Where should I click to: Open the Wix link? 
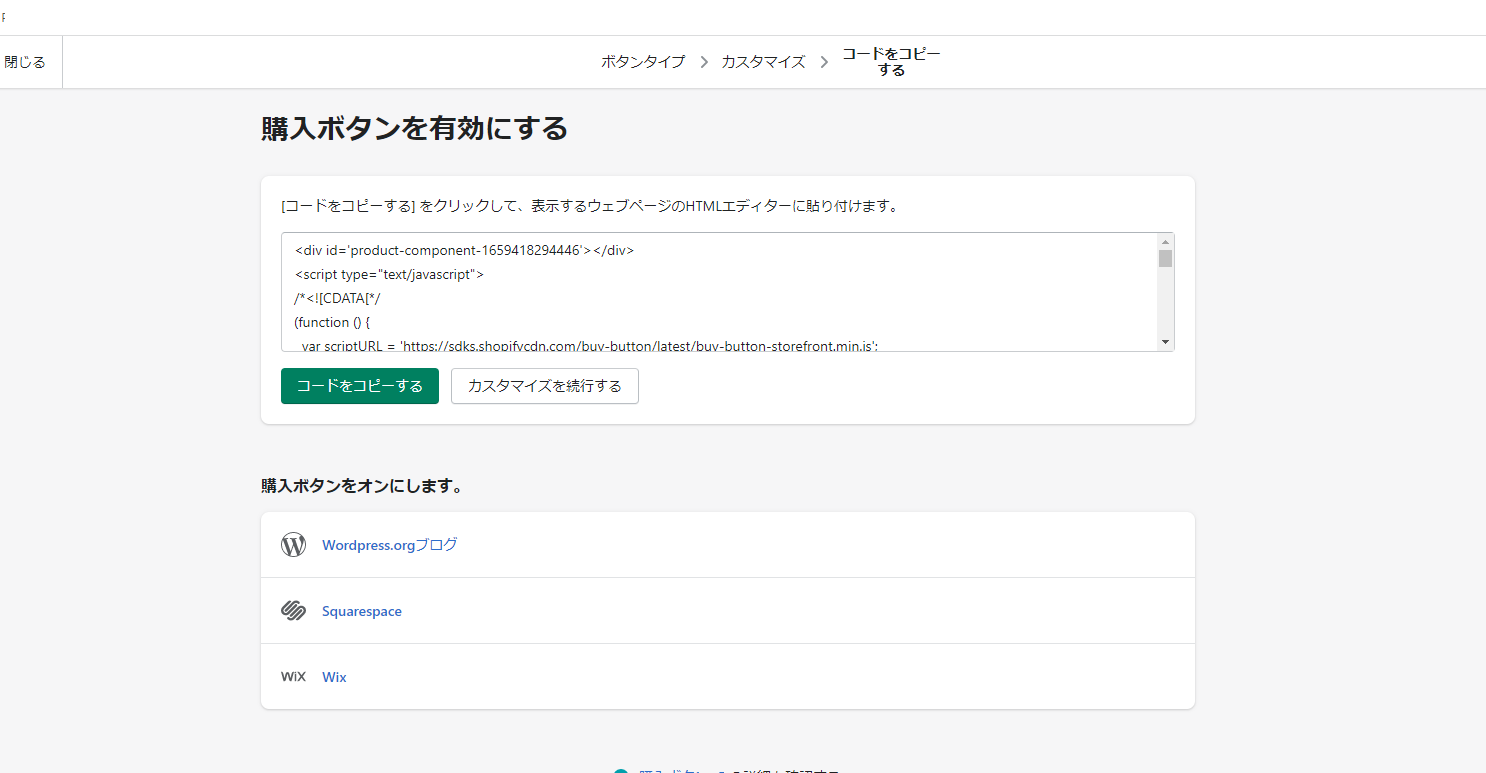coord(334,677)
